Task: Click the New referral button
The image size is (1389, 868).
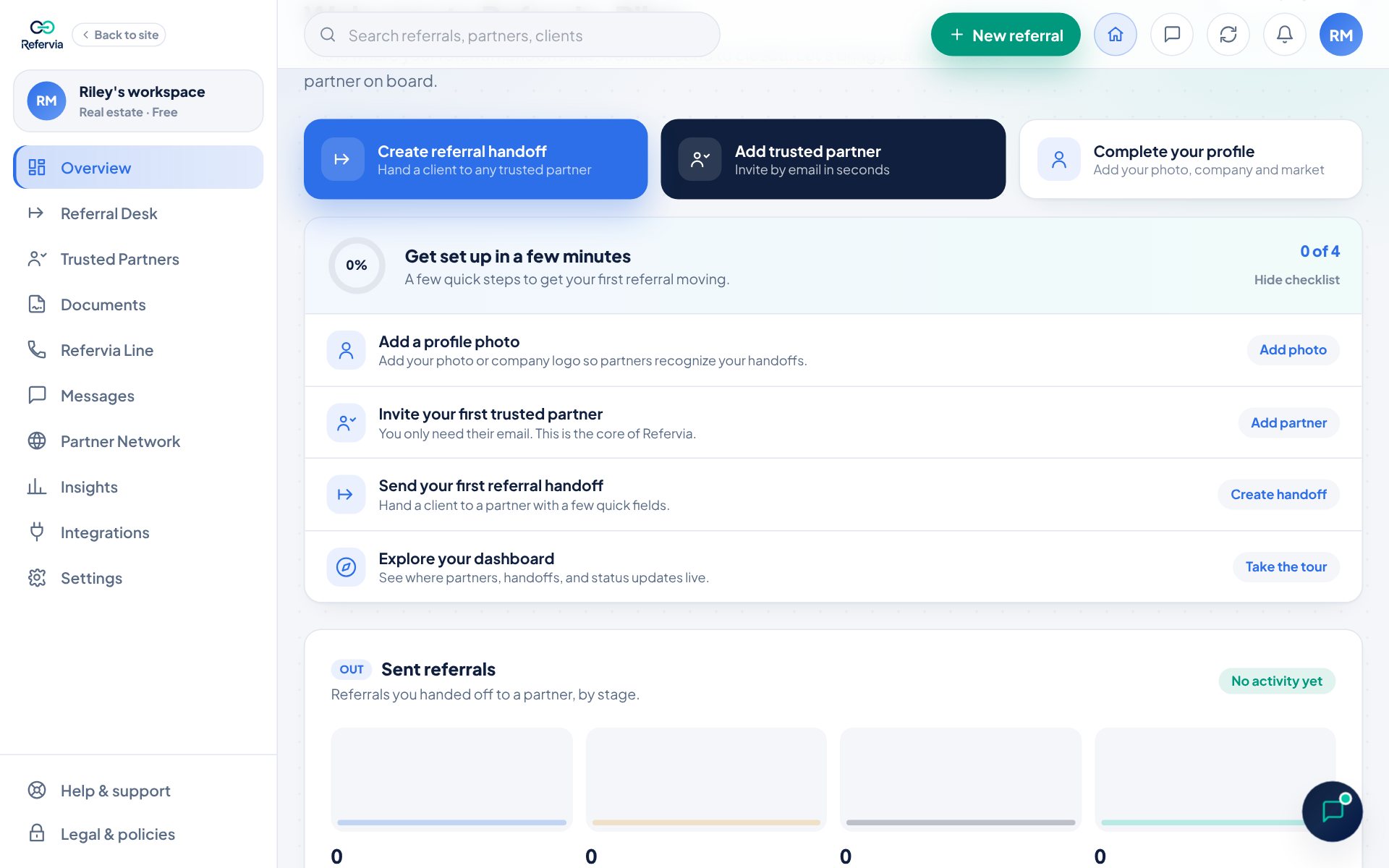Action: 1006,35
